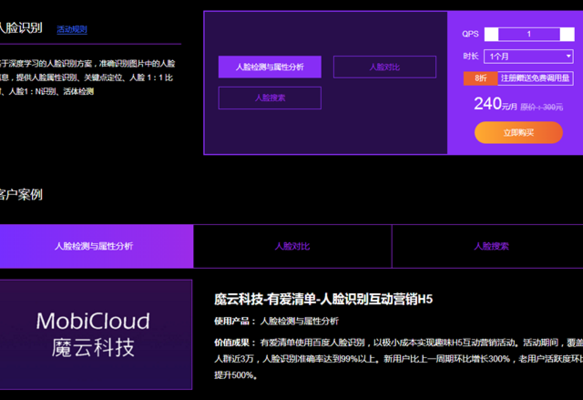Image resolution: width=583 pixels, height=400 pixels.
Task: Select 人脸对比 option in purchase panel
Action: click(x=384, y=67)
